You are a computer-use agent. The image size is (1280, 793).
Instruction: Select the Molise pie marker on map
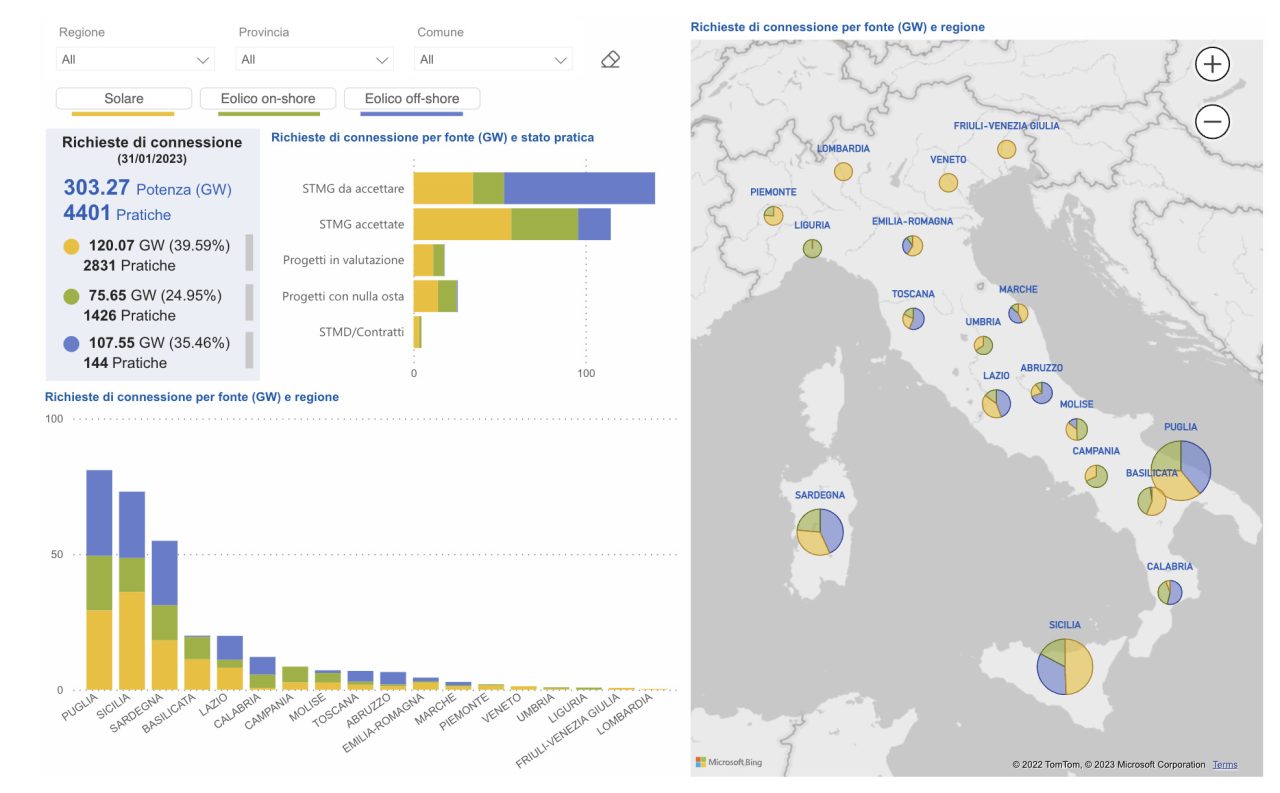click(x=1077, y=429)
